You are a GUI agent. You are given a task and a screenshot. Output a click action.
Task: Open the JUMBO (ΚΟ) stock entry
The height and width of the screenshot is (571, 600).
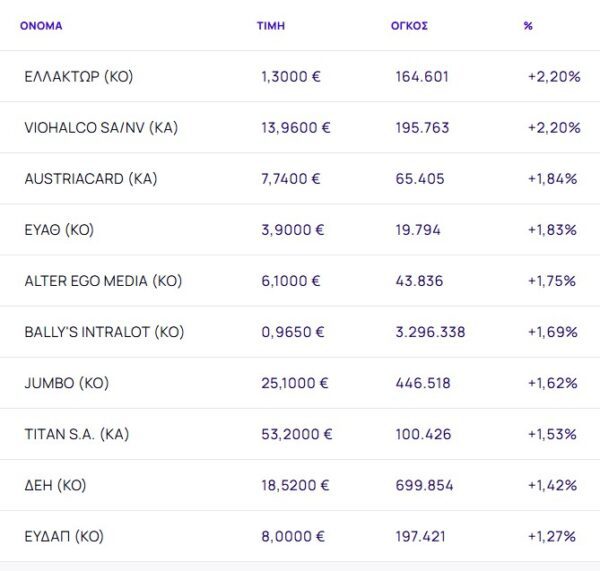point(66,383)
